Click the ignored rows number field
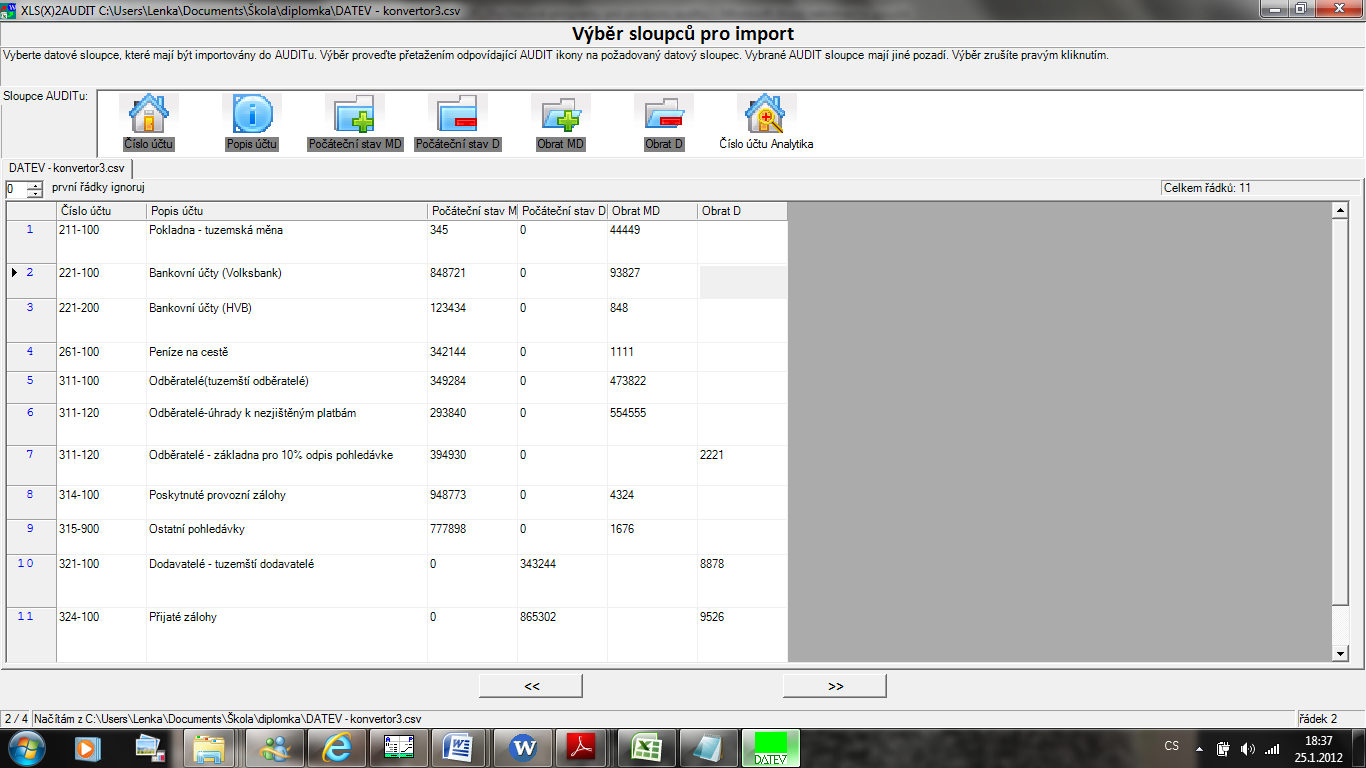Screen dimensions: 1366x768 [16, 189]
